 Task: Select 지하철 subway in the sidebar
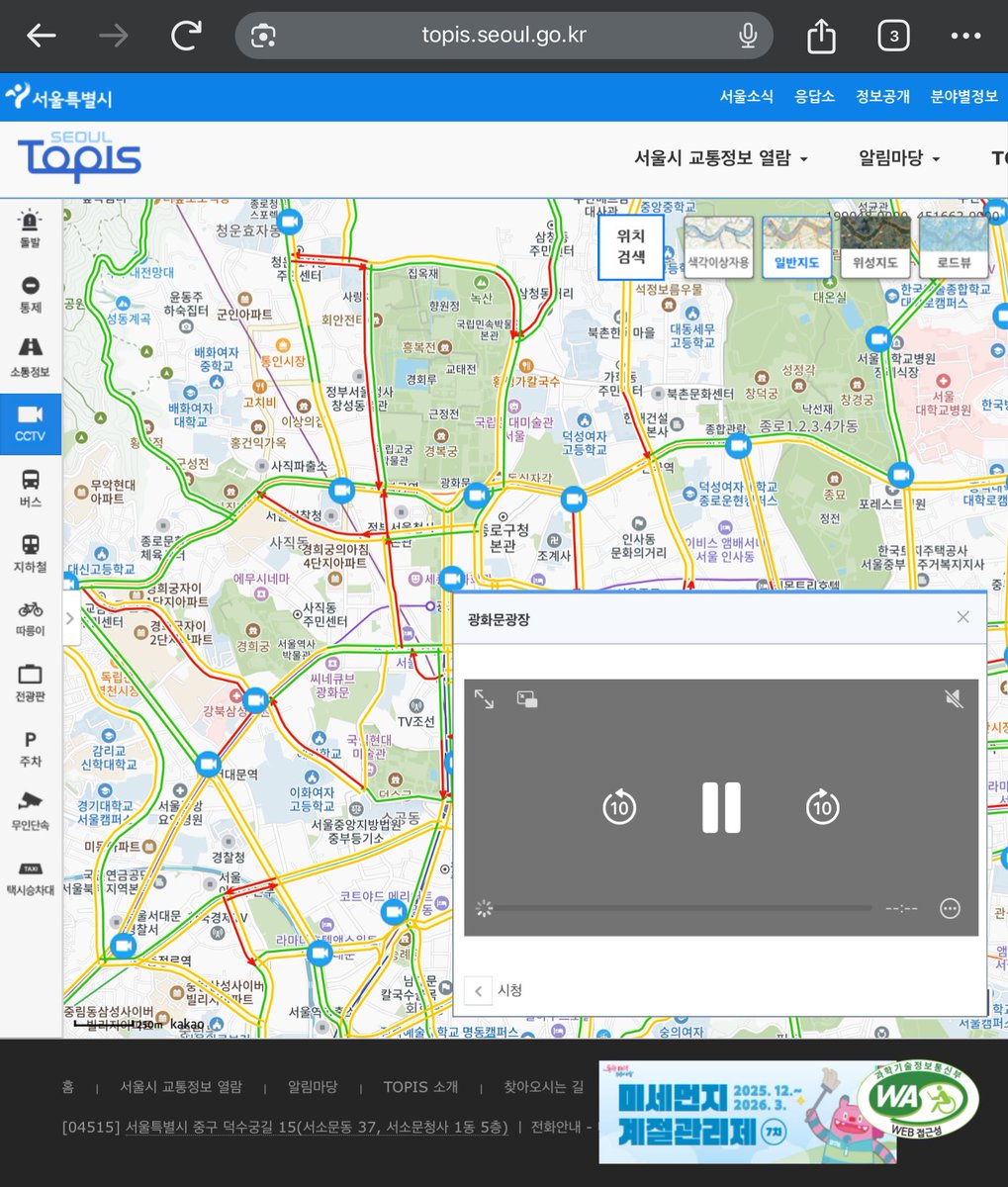pos(31,554)
